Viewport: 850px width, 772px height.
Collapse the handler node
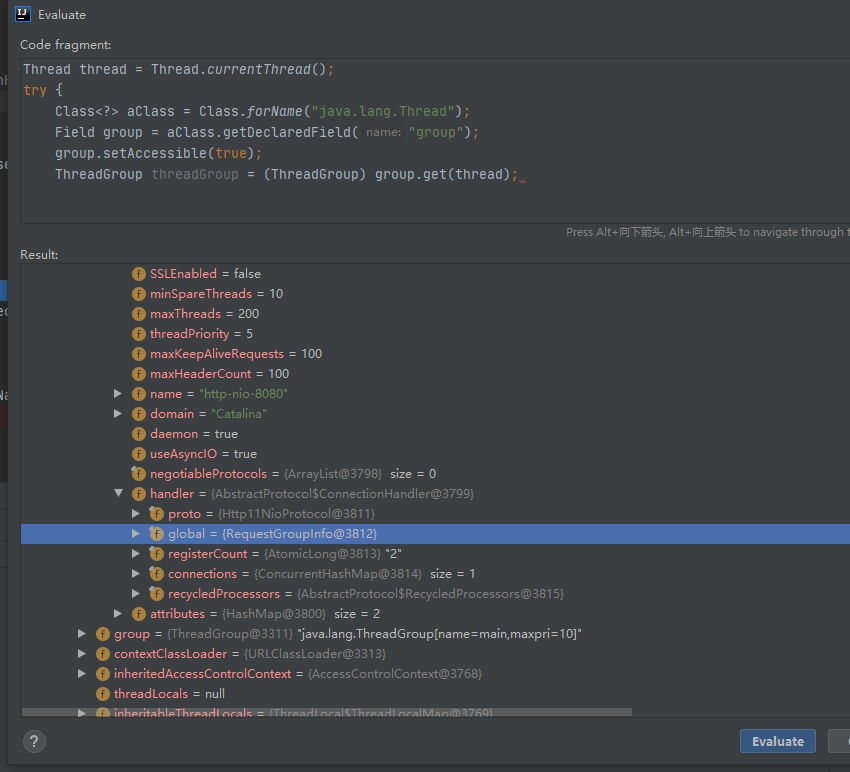pyautogui.click(x=118, y=493)
